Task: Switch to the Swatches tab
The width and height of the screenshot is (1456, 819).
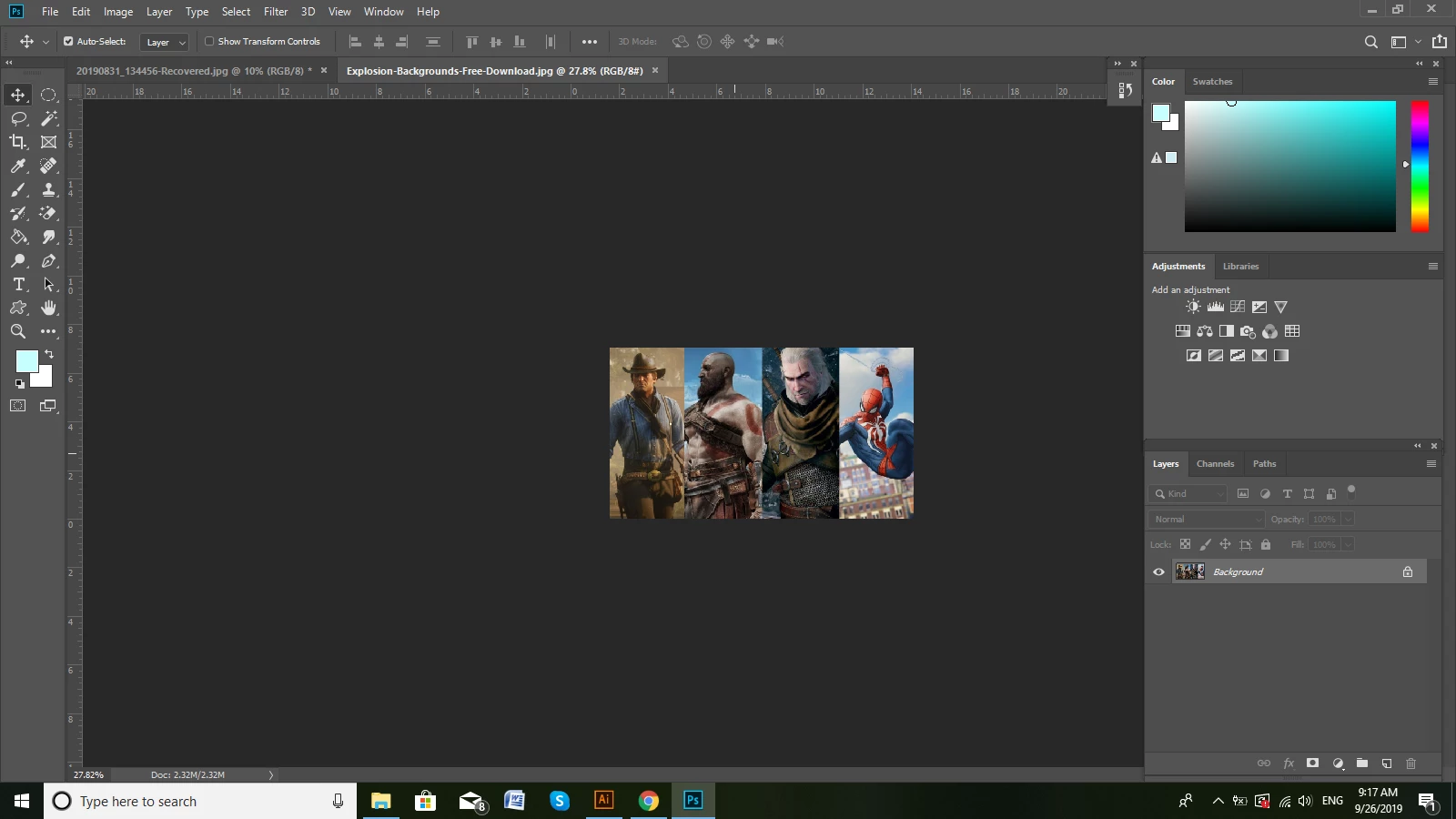Action: click(x=1212, y=81)
